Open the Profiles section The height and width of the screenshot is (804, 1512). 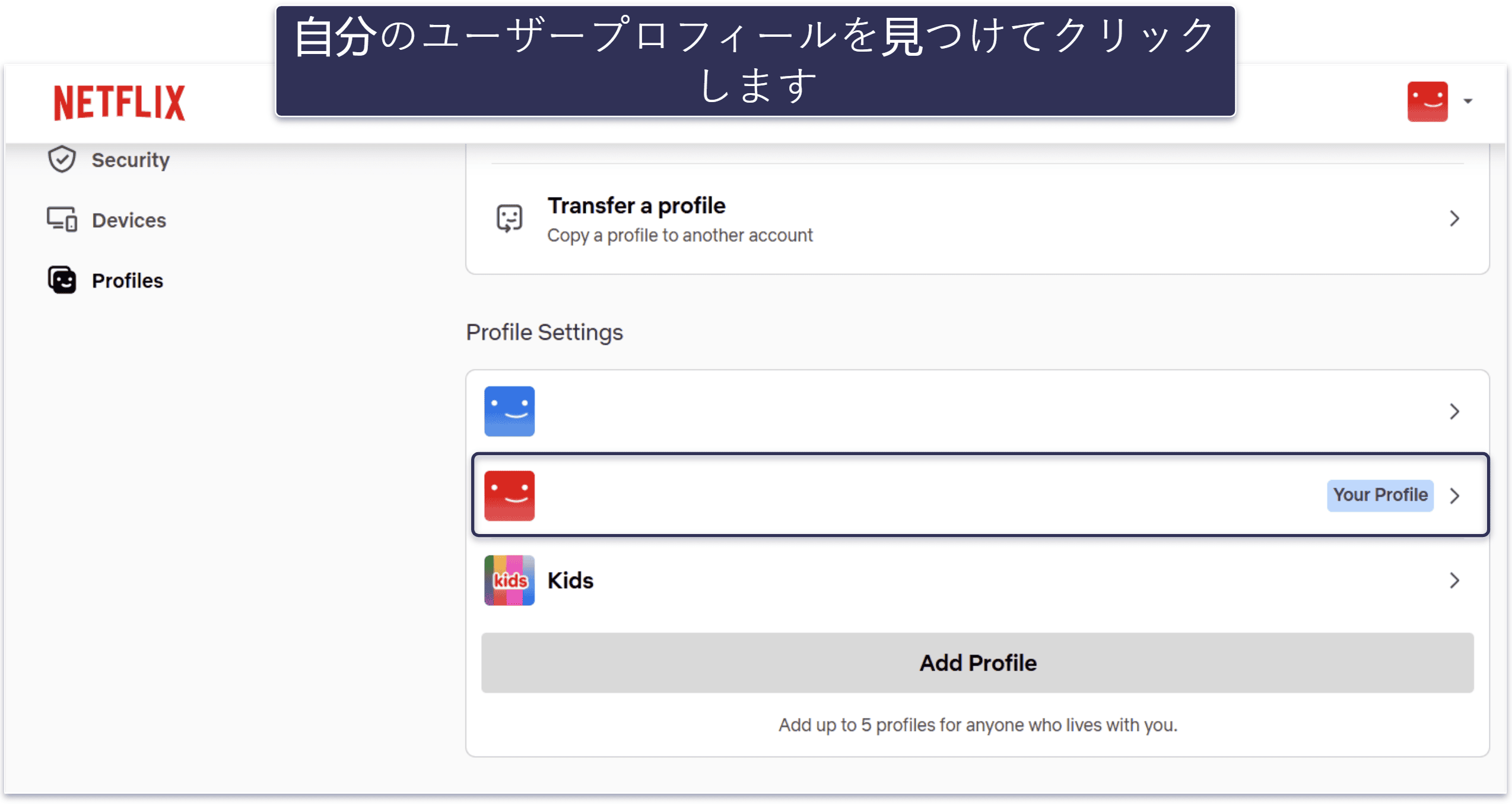coord(127,281)
